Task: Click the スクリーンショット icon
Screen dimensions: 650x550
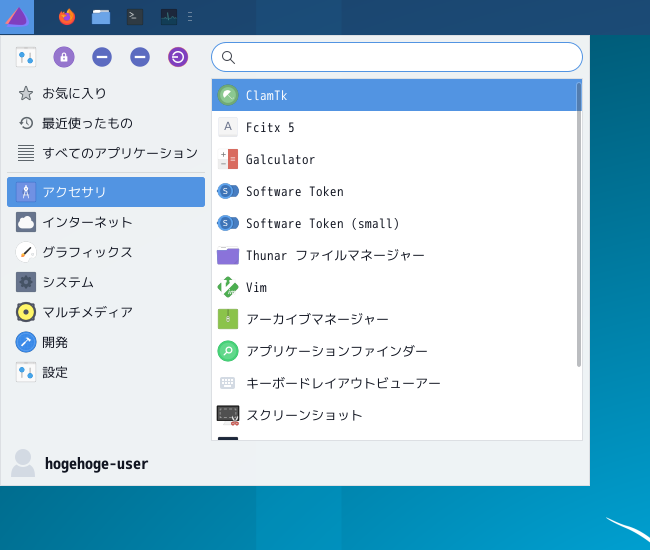Action: (x=228, y=415)
